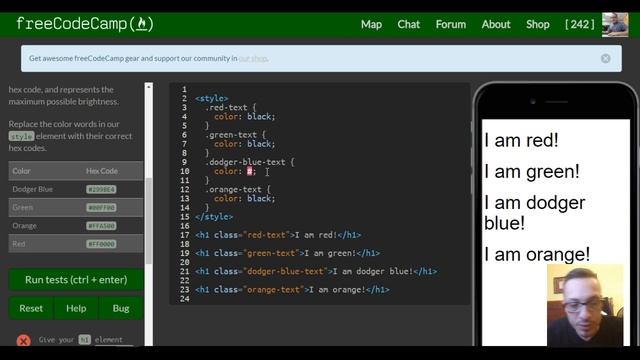Click 'color: black;' on line 4
The image size is (640, 360).
click(244, 117)
